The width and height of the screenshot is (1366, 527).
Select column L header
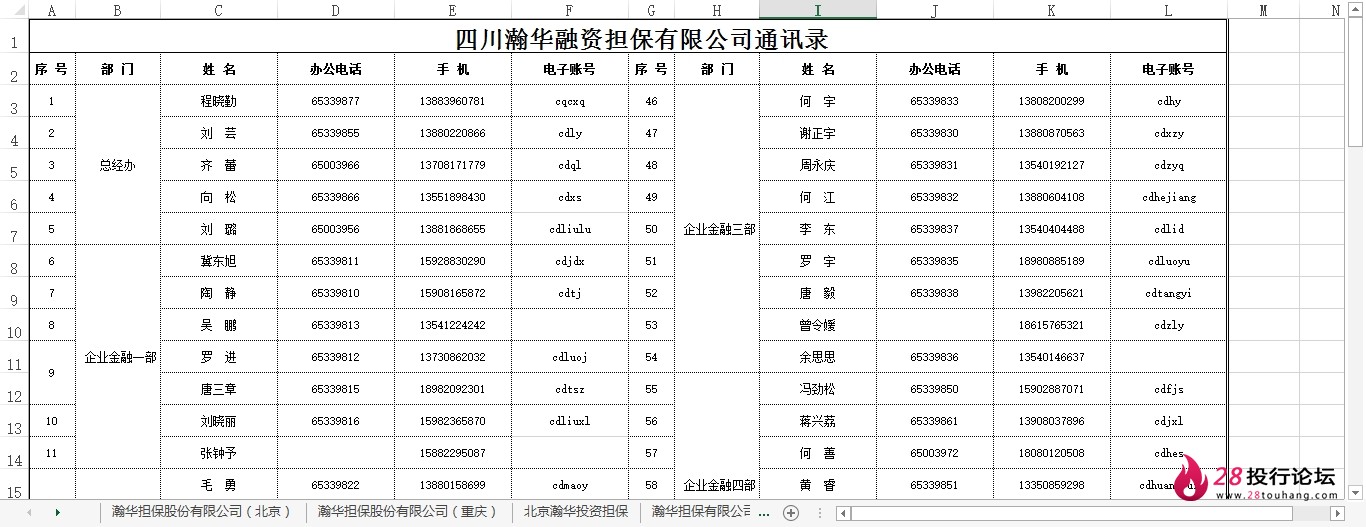[x=1168, y=10]
